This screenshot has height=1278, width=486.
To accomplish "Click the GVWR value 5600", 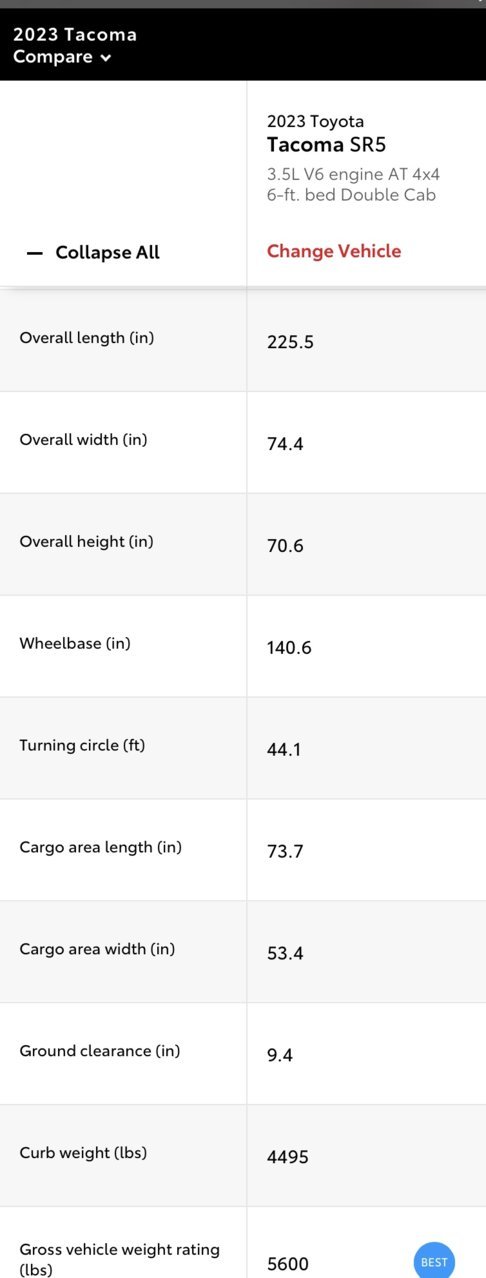I will pos(288,1264).
